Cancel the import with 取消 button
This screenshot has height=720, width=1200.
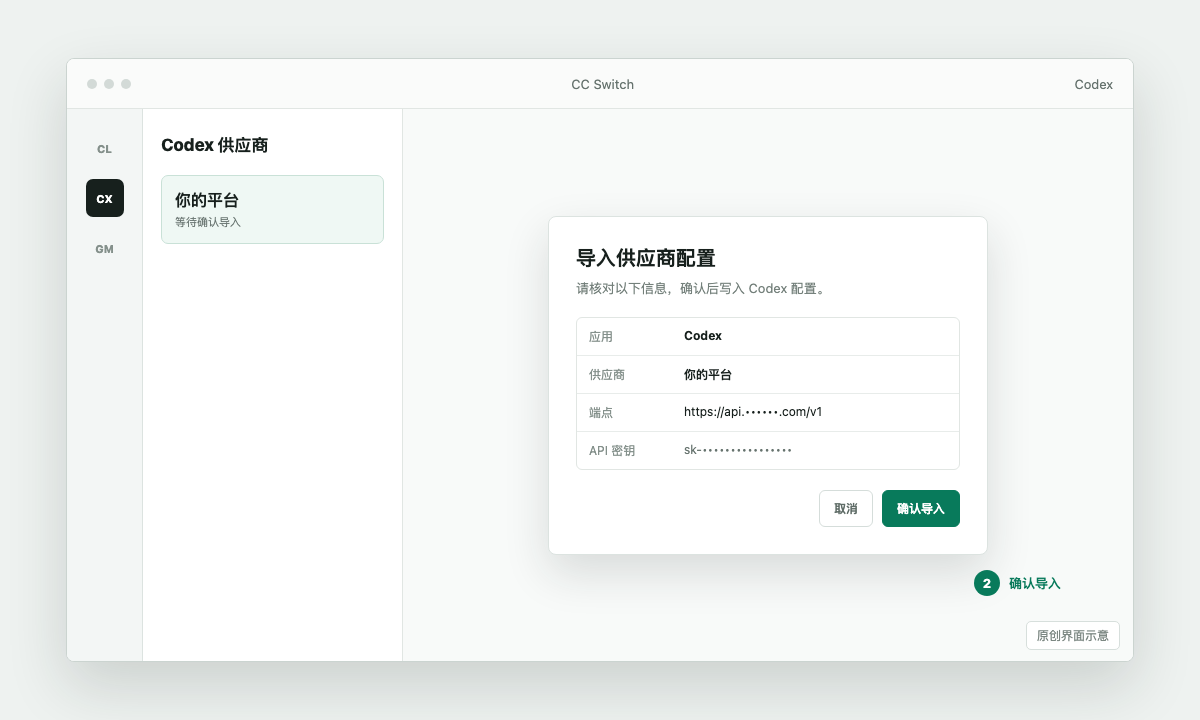(846, 508)
